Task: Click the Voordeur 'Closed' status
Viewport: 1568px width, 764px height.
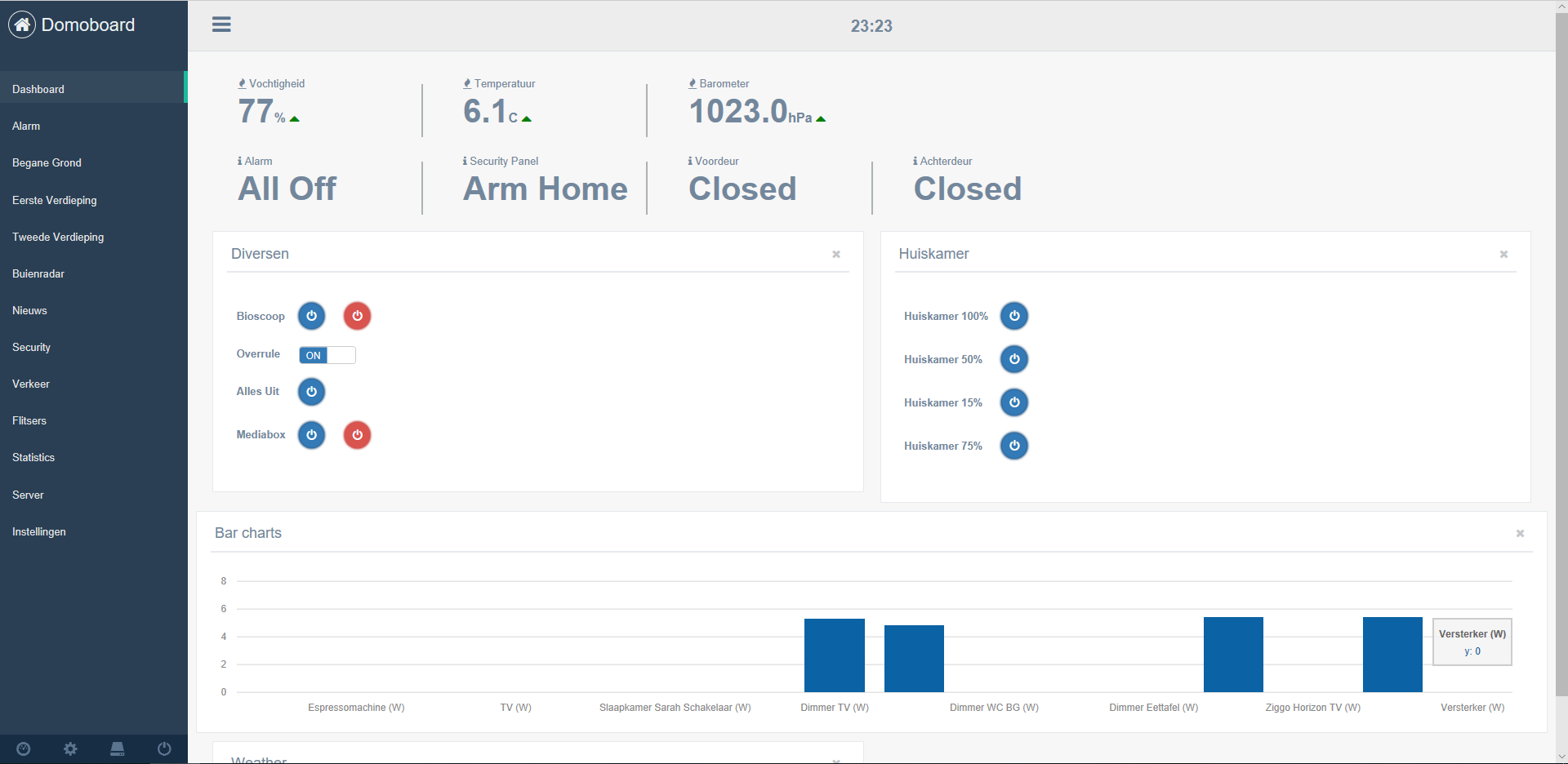Action: 742,189
